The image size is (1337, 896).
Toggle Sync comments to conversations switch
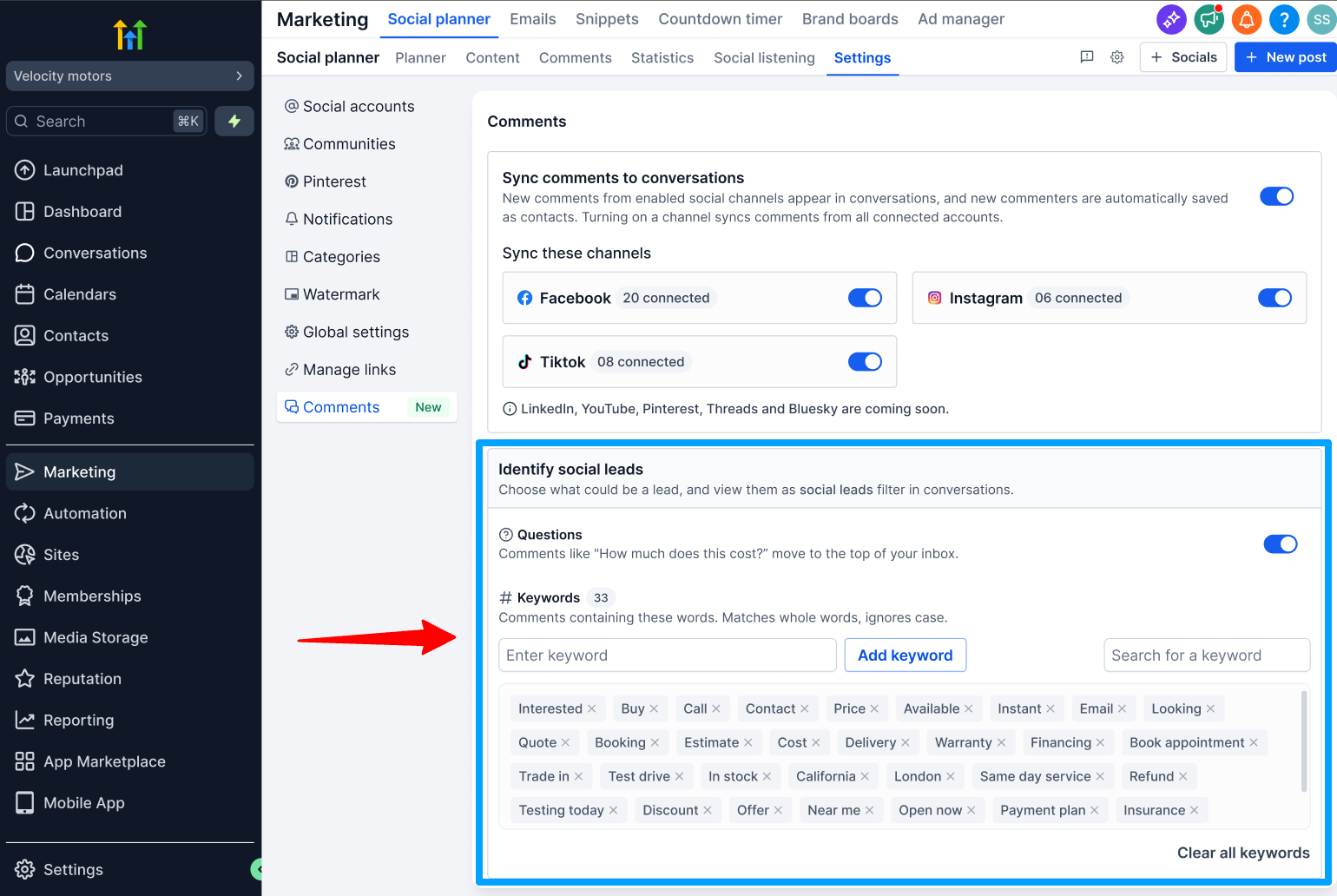[x=1276, y=197]
